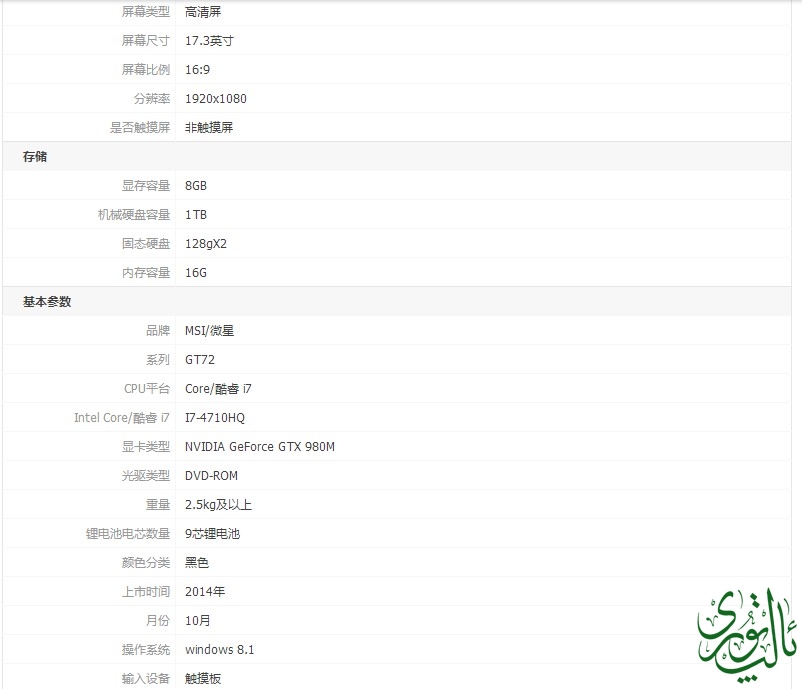Select the "windows 8.1" value
This screenshot has height=689, width=802.
coord(219,650)
